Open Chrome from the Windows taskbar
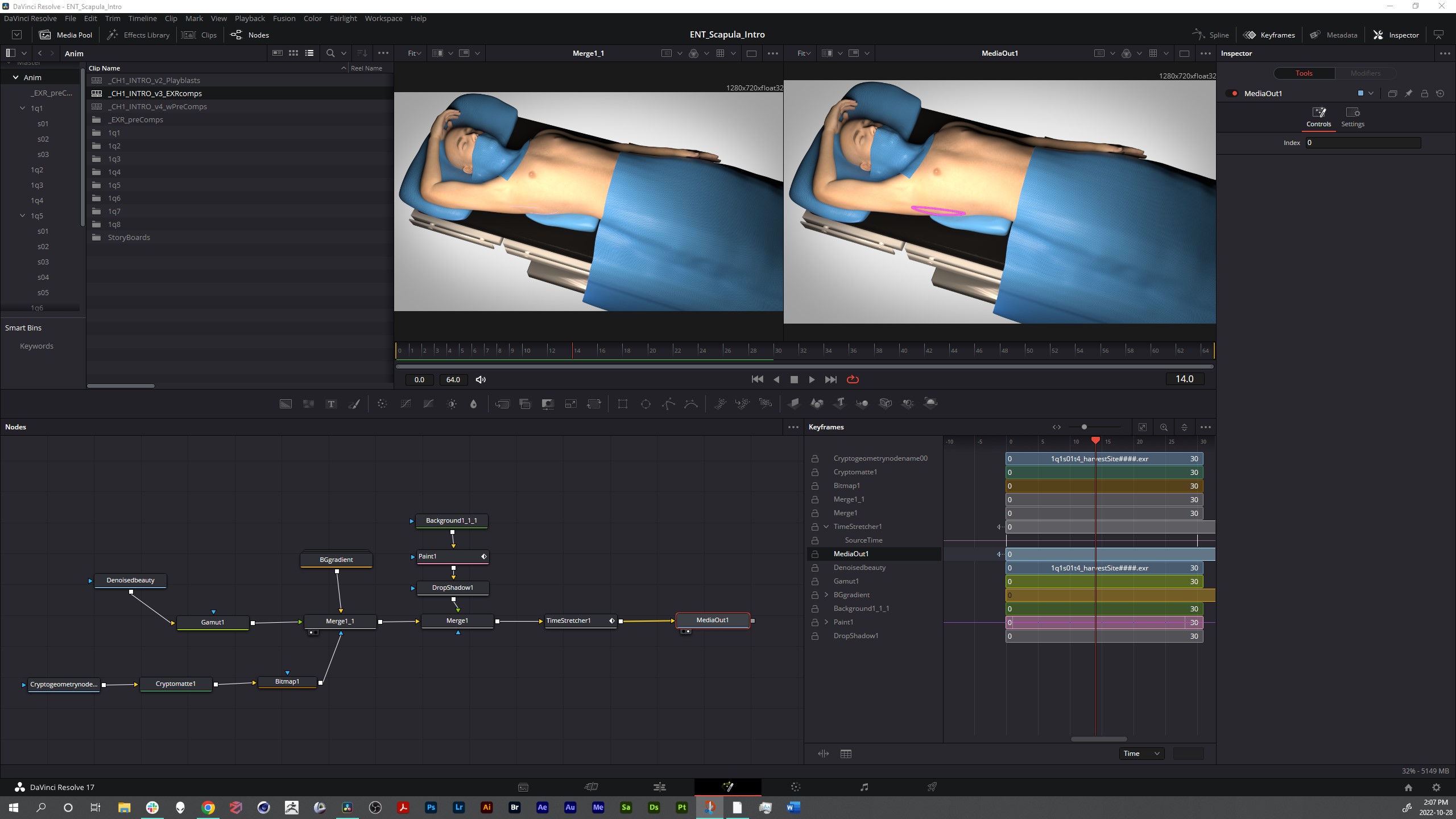Viewport: 1456px width, 819px height. (x=208, y=807)
